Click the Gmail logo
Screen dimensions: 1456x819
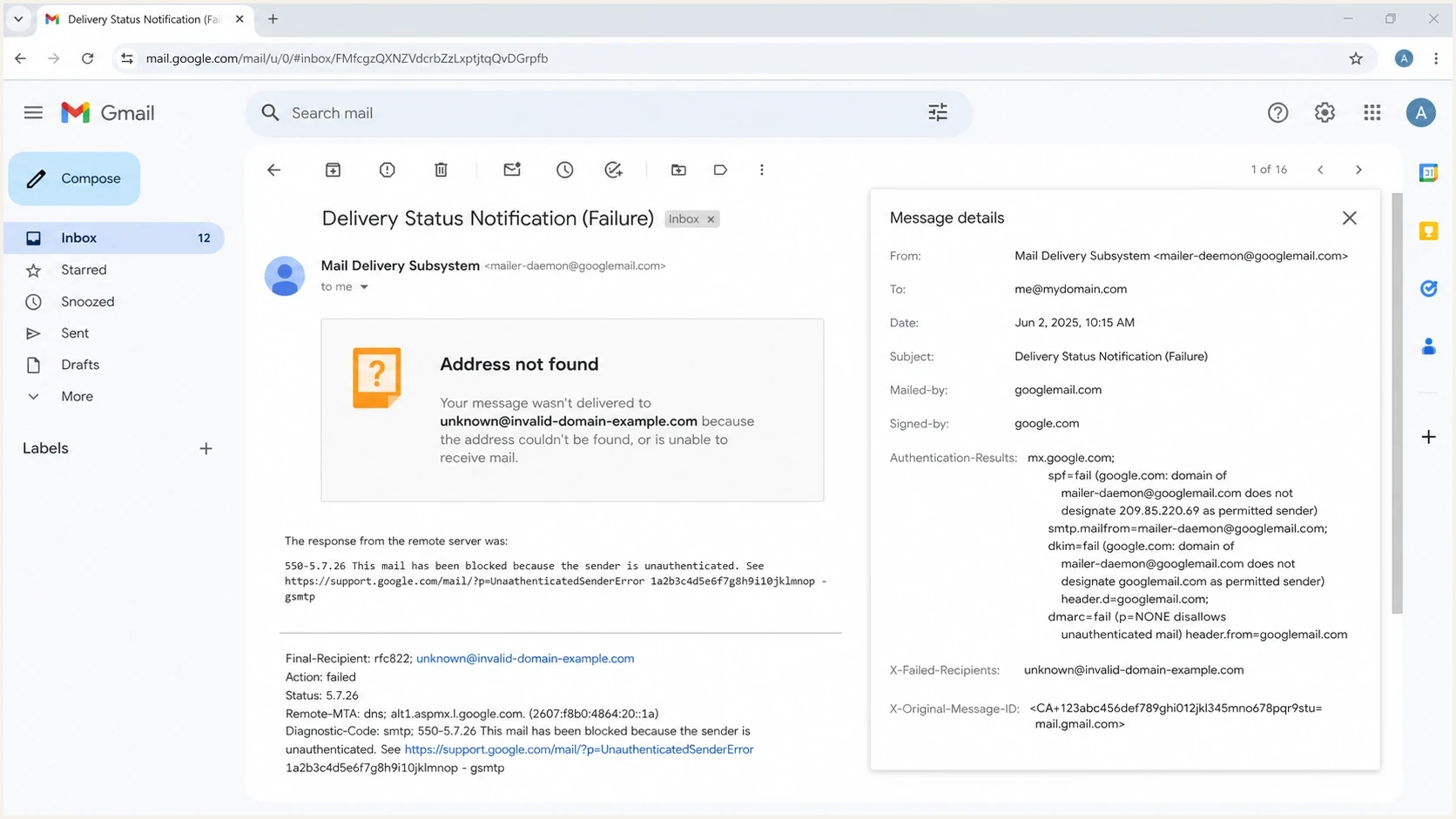click(x=107, y=112)
